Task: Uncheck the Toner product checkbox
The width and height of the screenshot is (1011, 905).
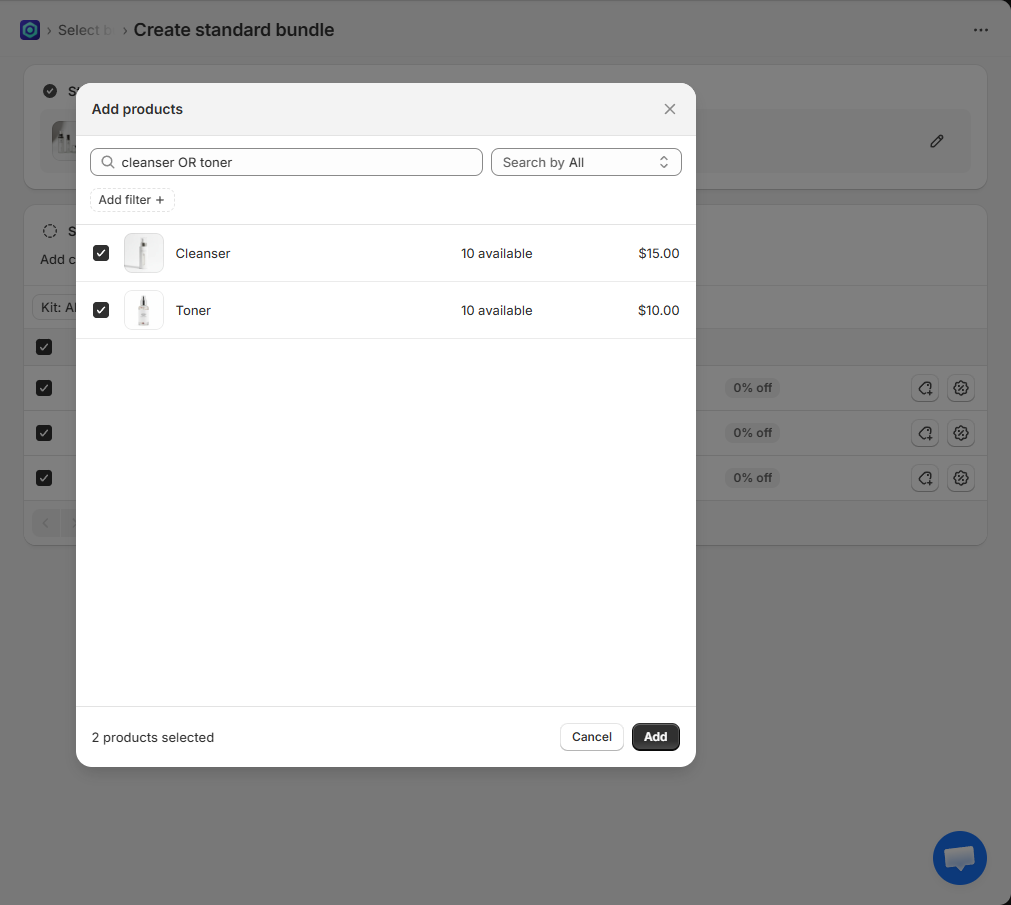Action: [101, 310]
